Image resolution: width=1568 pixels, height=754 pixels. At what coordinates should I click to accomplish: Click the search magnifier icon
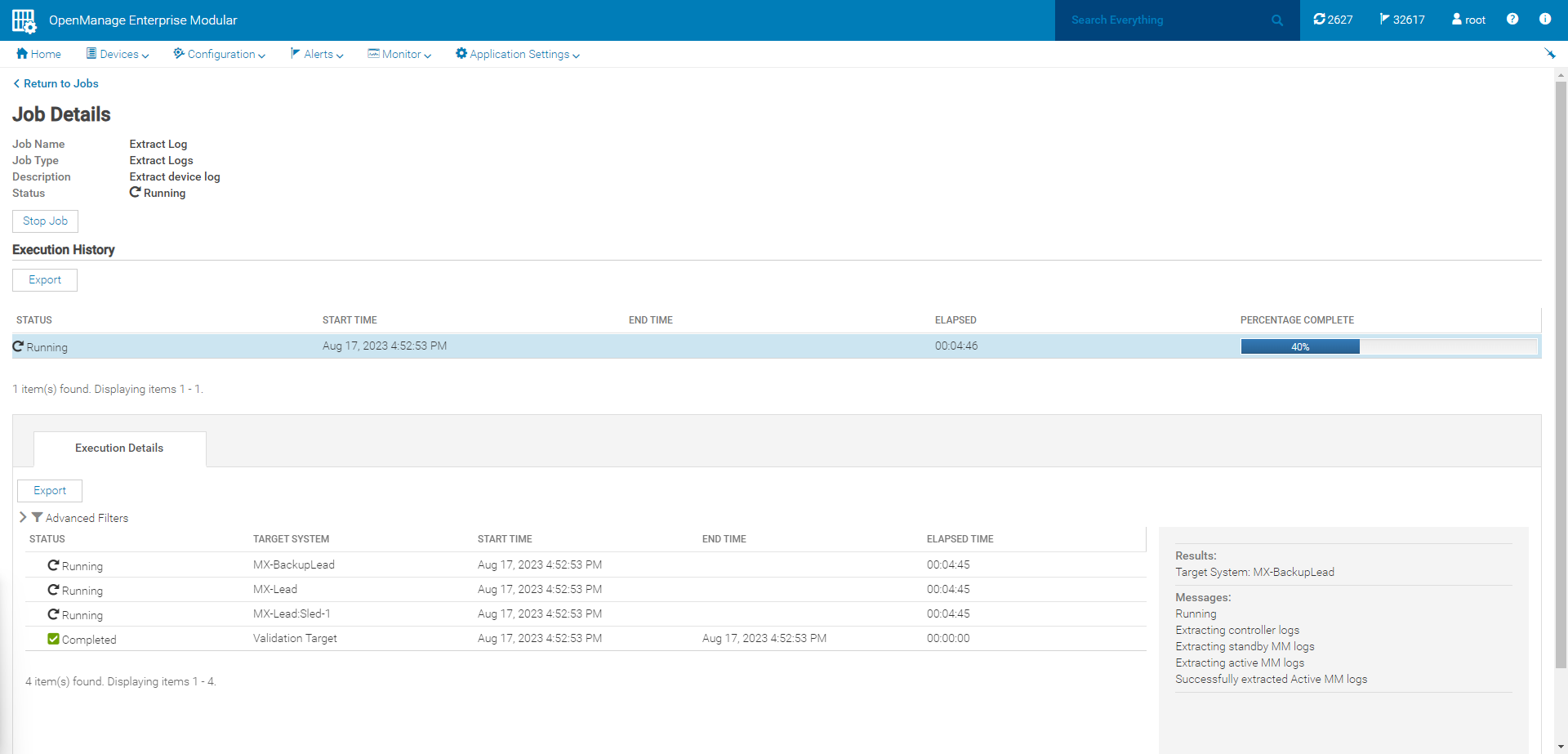(x=1276, y=20)
